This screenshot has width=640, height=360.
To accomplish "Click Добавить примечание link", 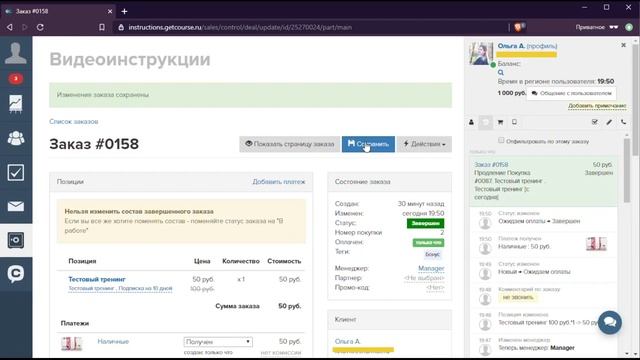I will click(x=597, y=106).
